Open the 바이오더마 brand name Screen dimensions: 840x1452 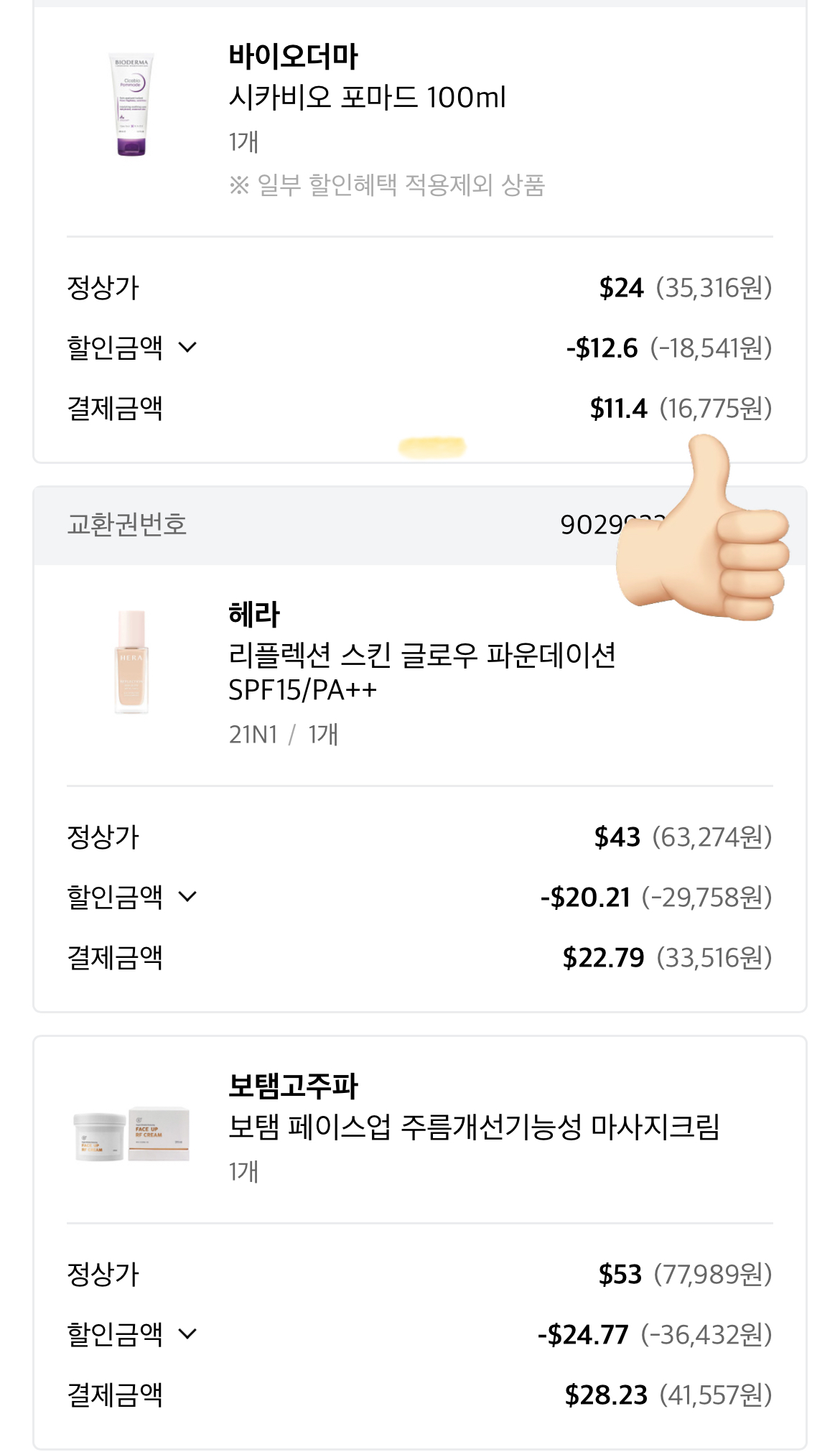(293, 57)
